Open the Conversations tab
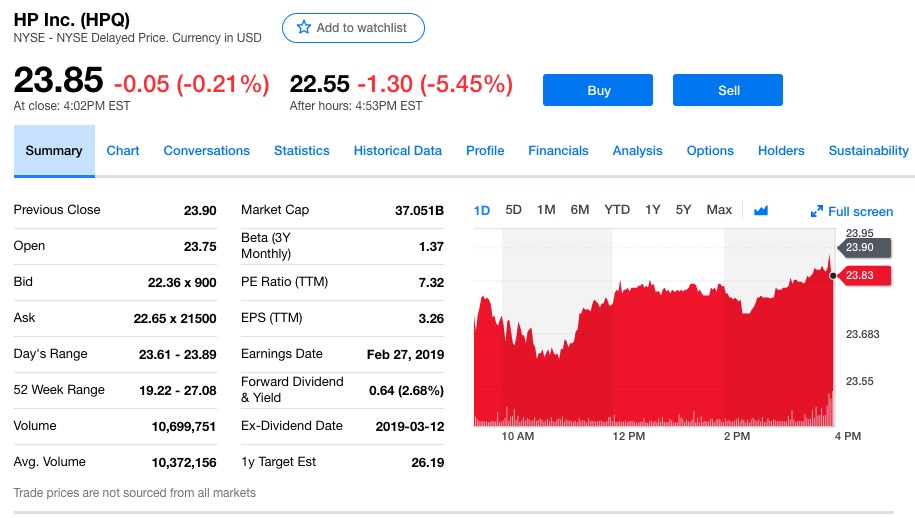This screenshot has height=518, width=915. [x=206, y=151]
